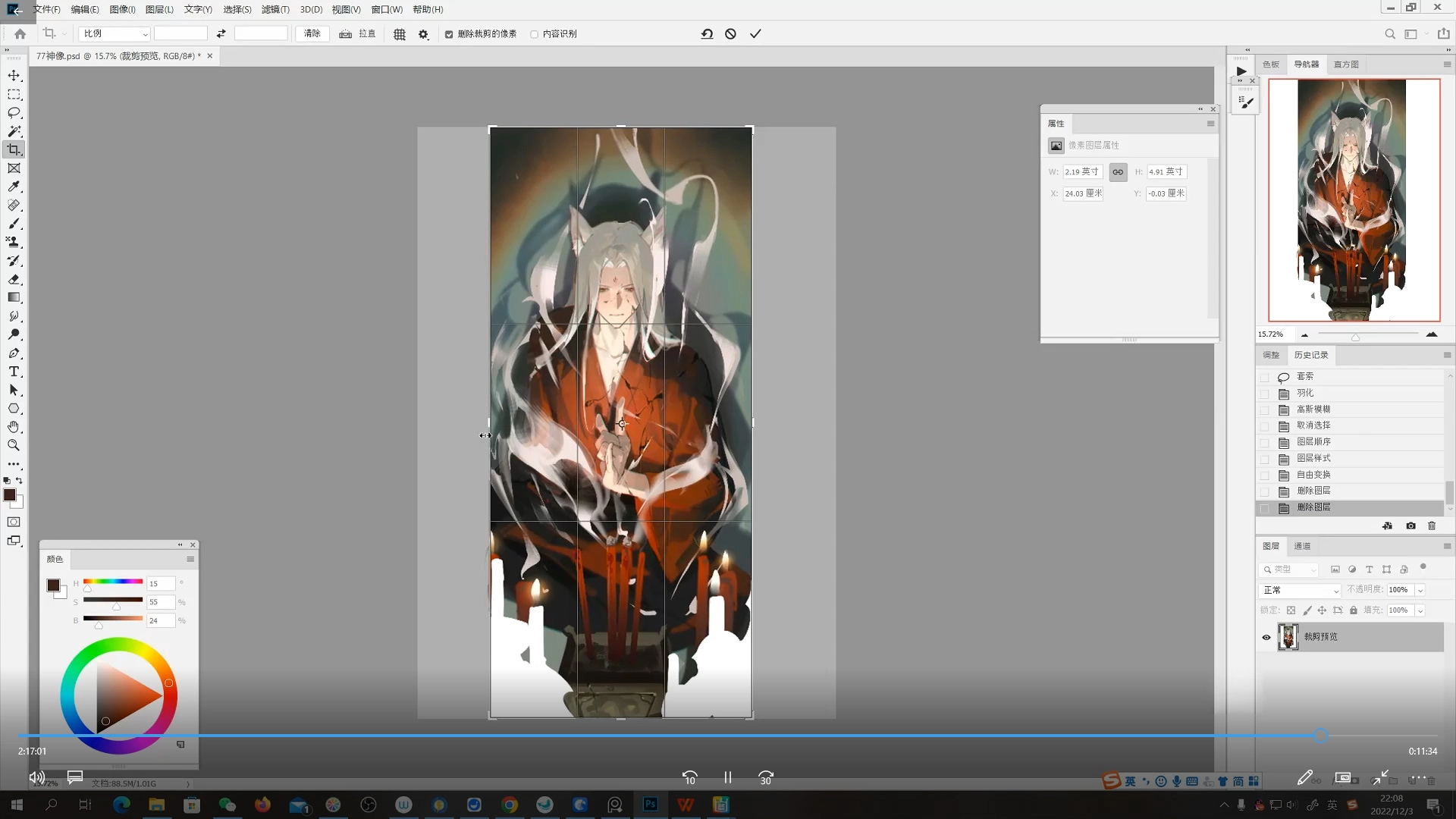Select the Magic Wand tool
Screen dimensions: 1456x819
(x=14, y=131)
